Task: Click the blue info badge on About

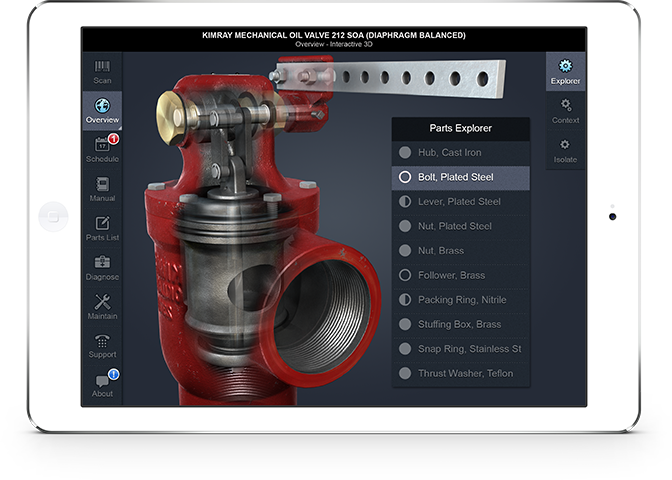Action: coord(113,374)
